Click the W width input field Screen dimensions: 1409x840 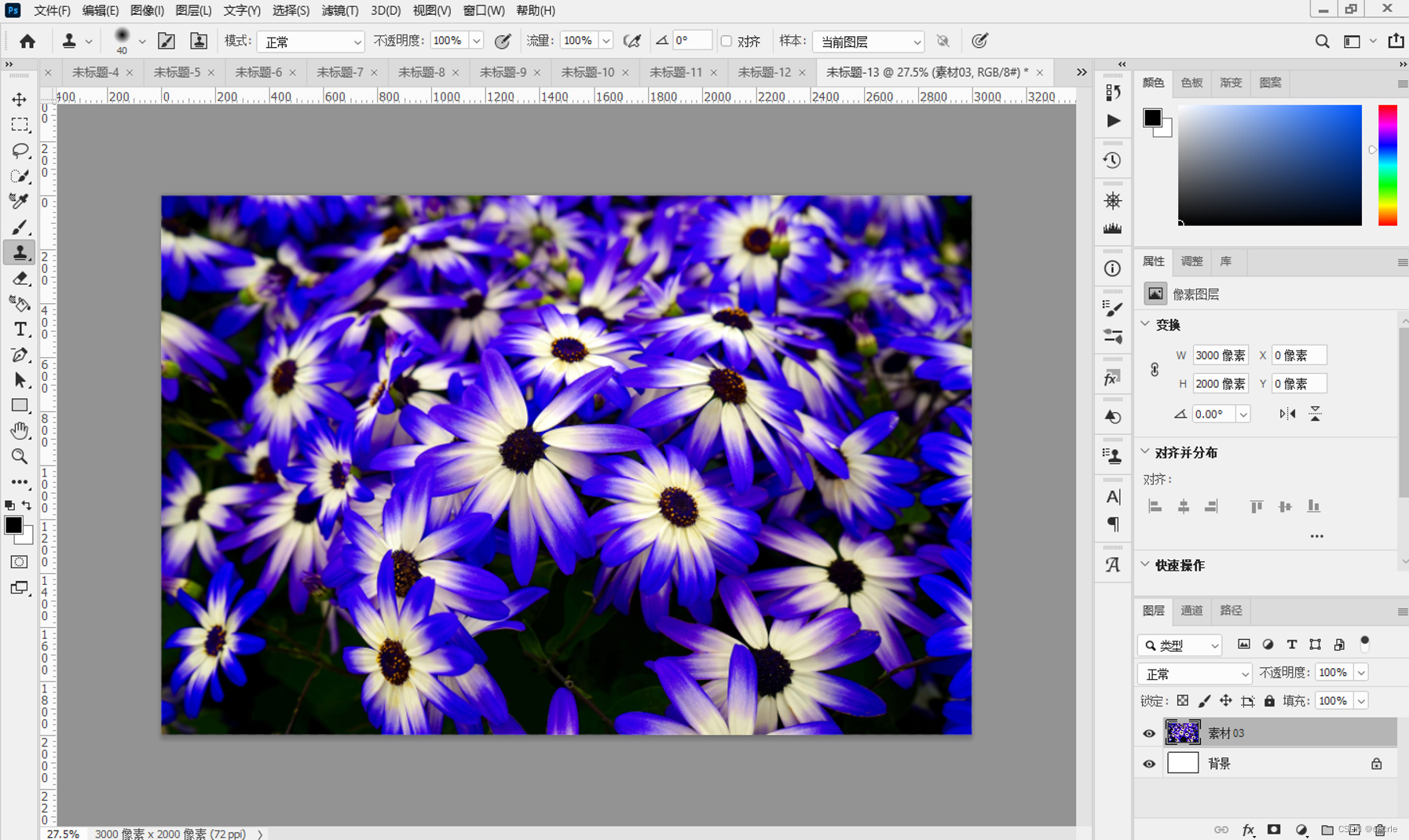click(1221, 356)
